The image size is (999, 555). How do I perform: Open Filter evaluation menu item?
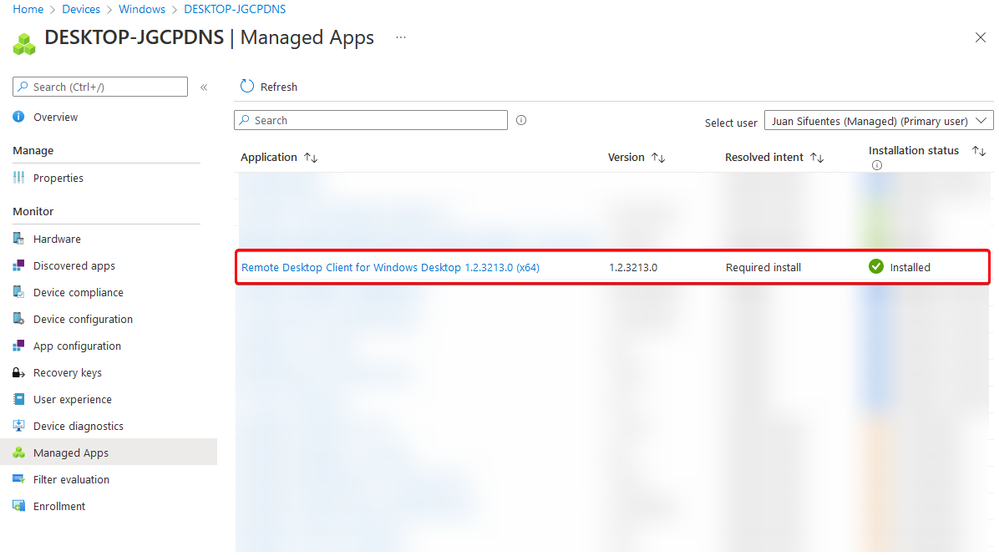click(x=71, y=480)
